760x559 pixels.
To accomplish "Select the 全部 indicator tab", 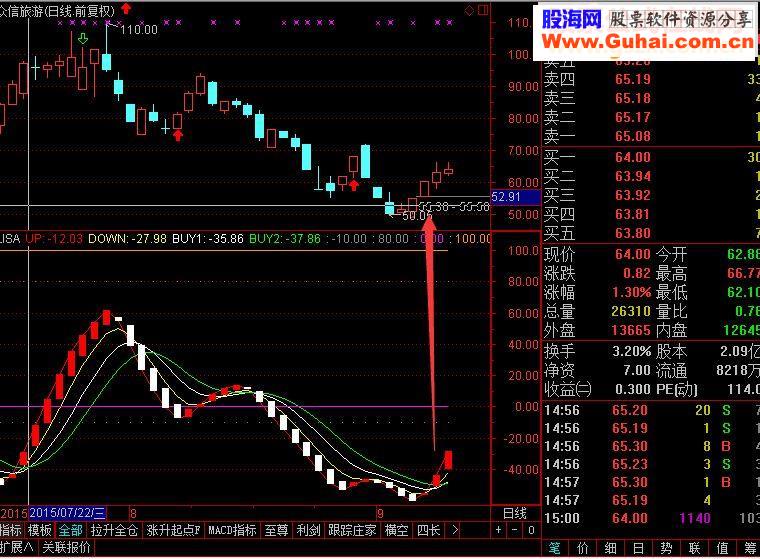I will (71, 530).
